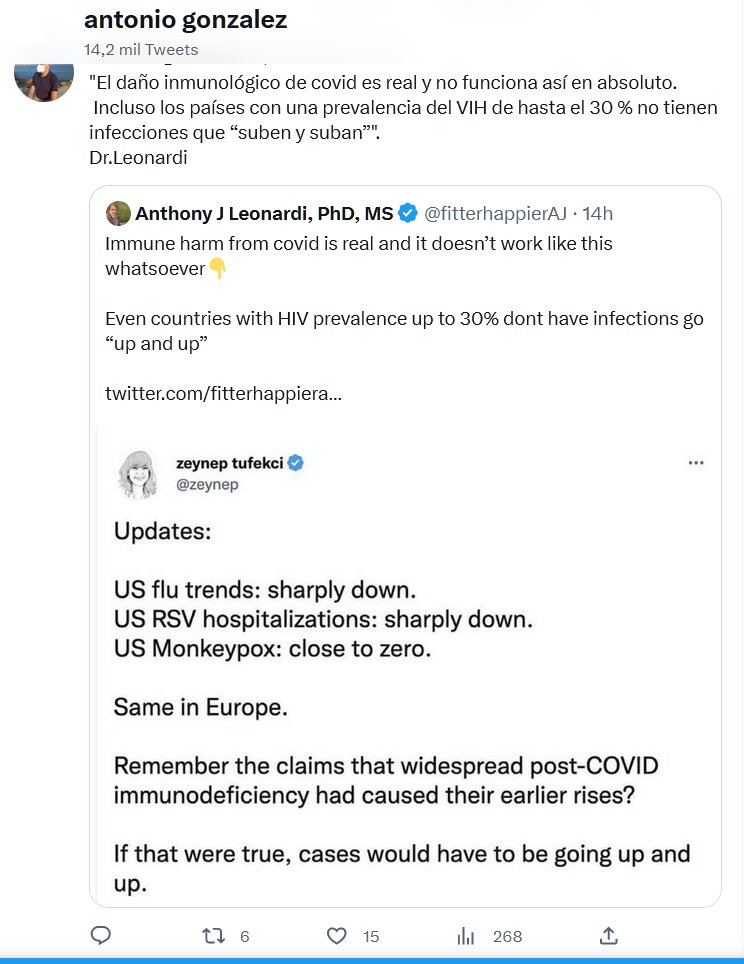Click the @fitterhappierAJ handle
Viewport: 744px width, 964px height.
[495, 213]
